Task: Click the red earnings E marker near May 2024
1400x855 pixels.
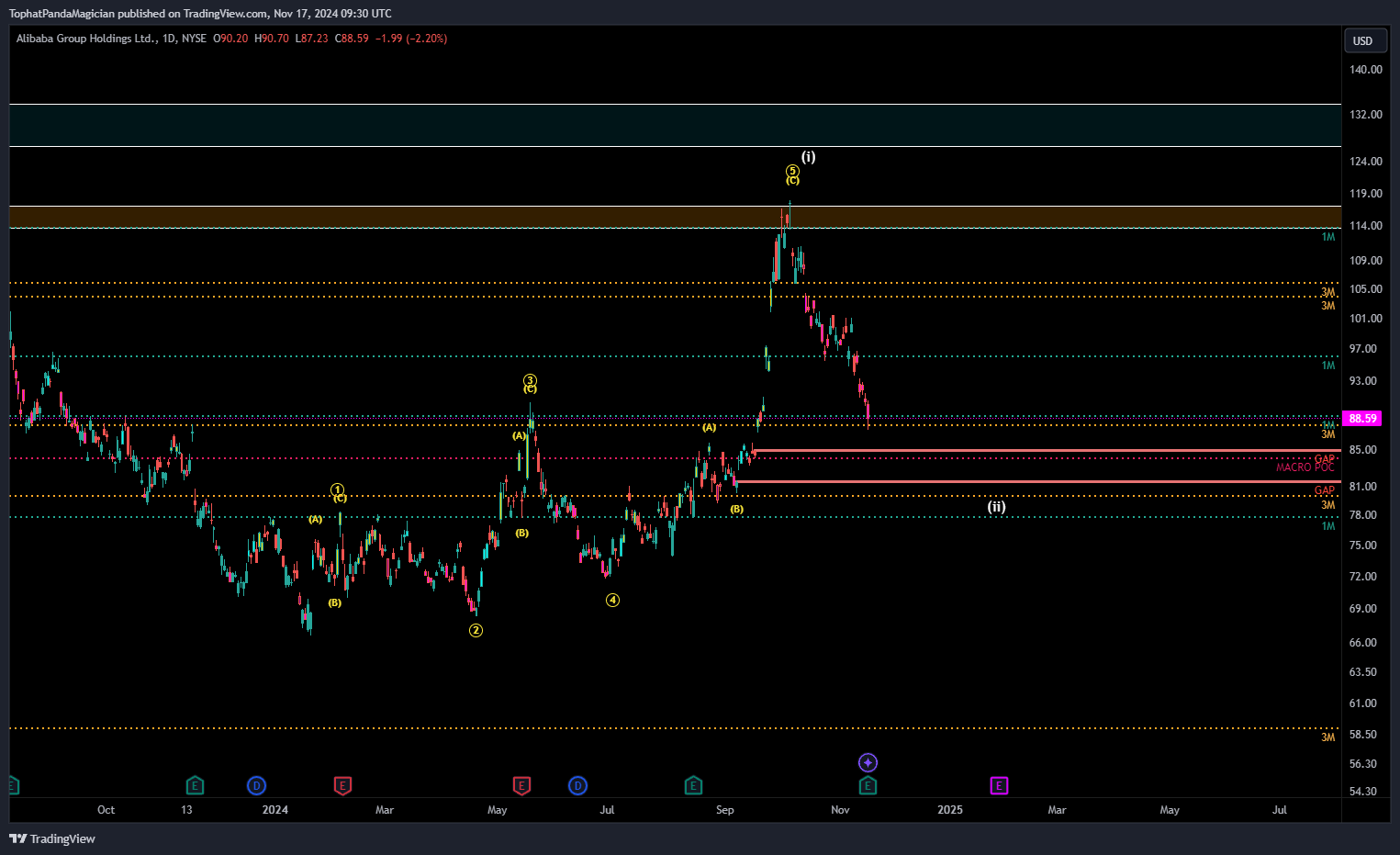Action: [521, 785]
